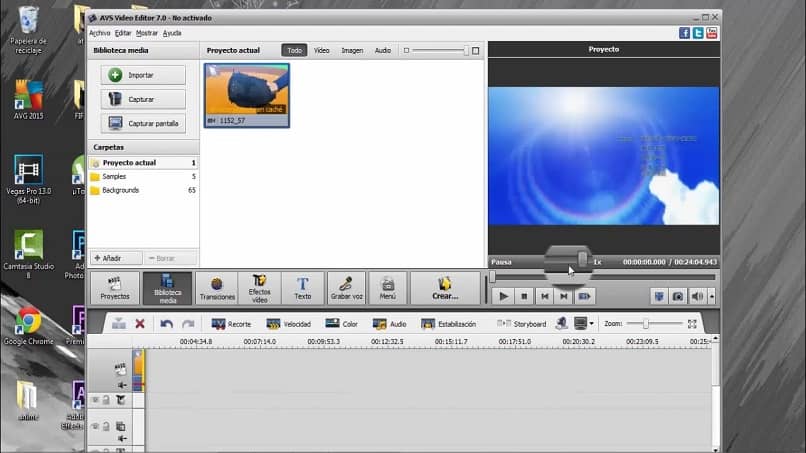Open the Recorte tool
Screen dimensions: 806x453
pos(231,324)
